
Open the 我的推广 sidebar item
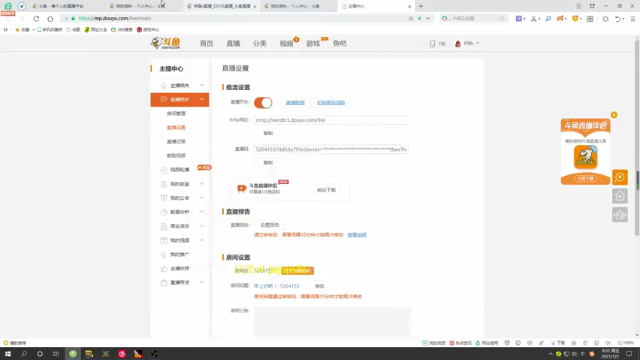click(180, 254)
